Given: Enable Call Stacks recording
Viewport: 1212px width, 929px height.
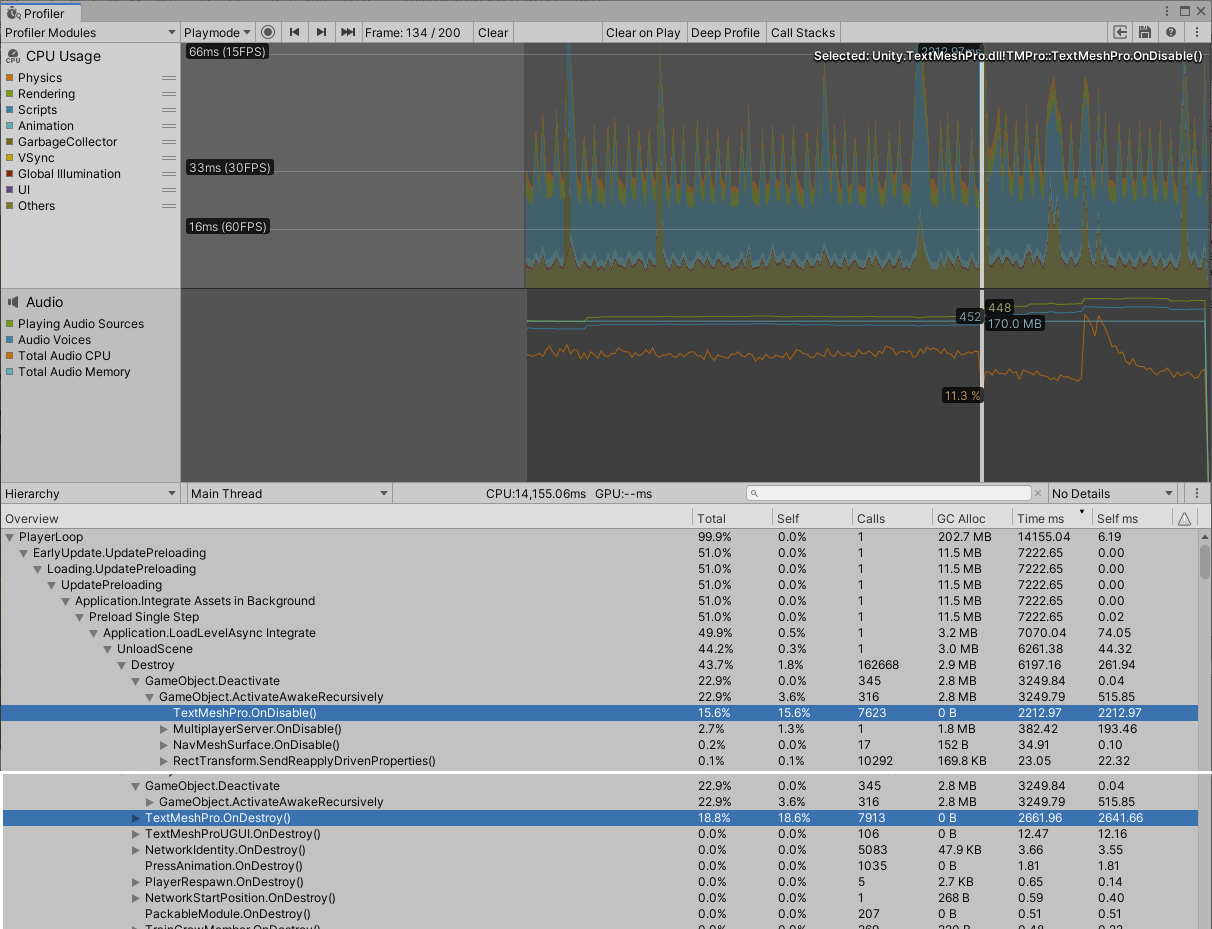Looking at the screenshot, I should (803, 32).
